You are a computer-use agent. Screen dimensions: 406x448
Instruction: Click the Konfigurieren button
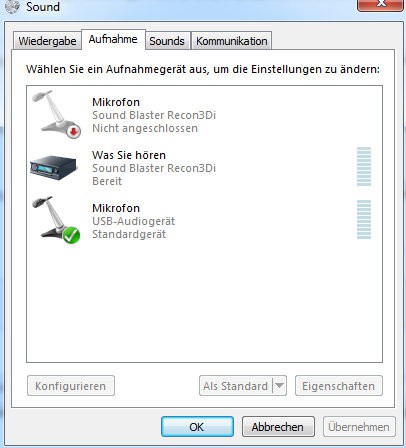(x=71, y=386)
